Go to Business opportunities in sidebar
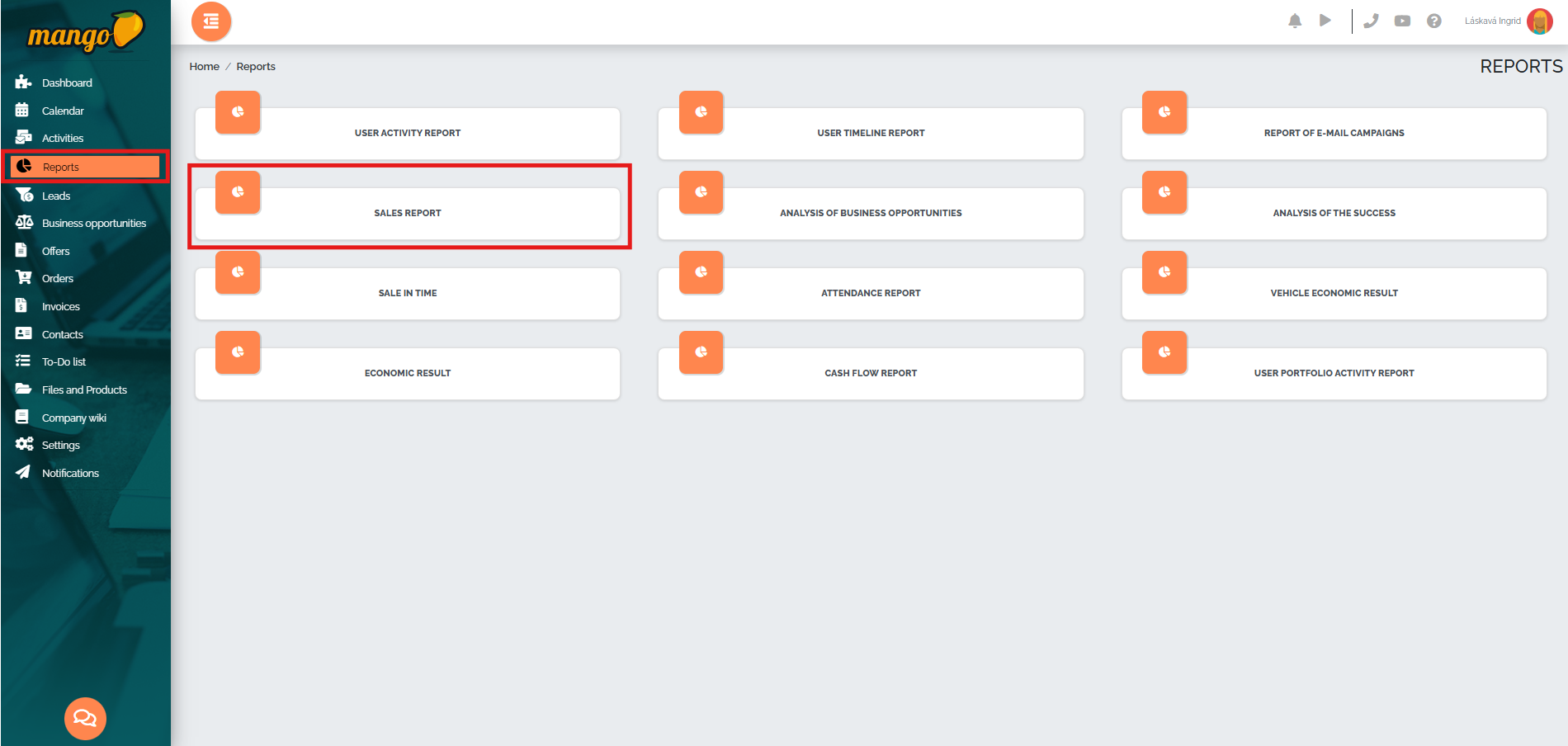The image size is (1568, 746). pyautogui.click(x=93, y=223)
